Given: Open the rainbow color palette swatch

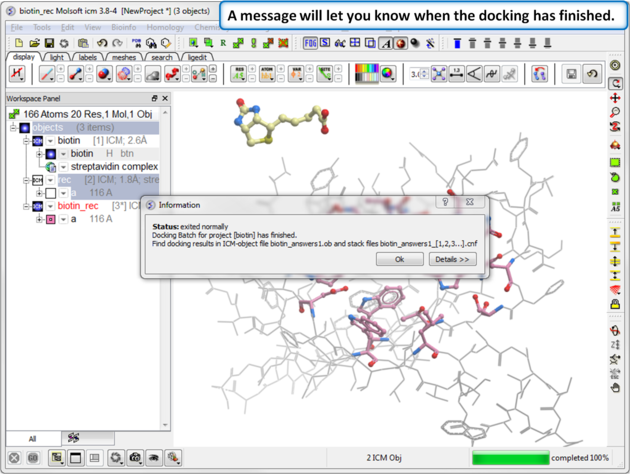Looking at the screenshot, I should (367, 75).
